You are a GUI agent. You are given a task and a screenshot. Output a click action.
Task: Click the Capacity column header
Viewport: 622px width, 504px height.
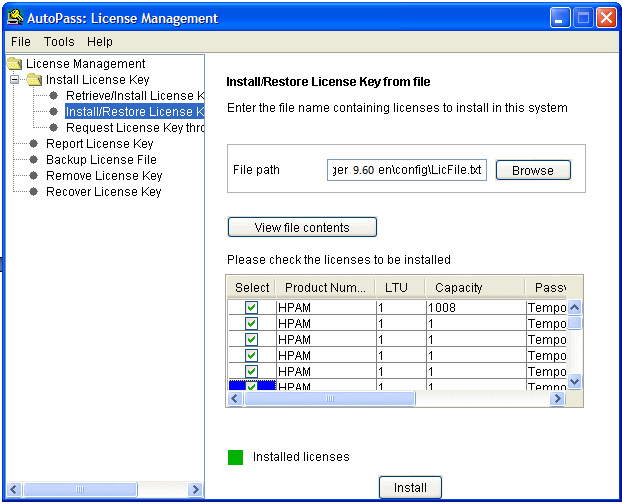tap(475, 287)
